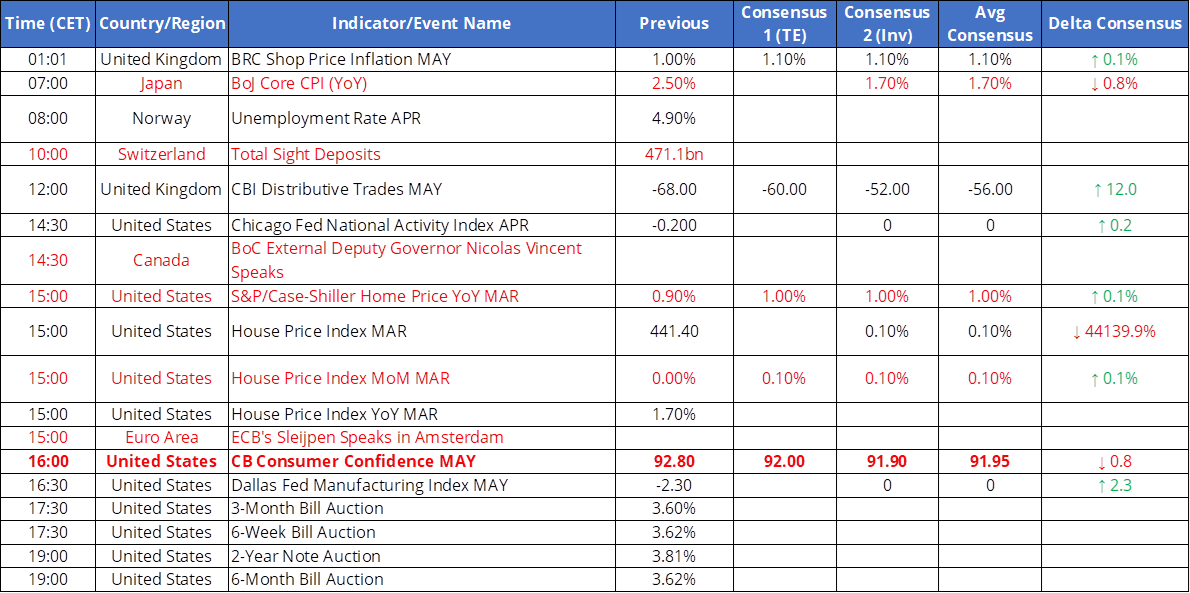Image resolution: width=1190 pixels, height=593 pixels.
Task: Select Consensus 2 value 1.70%
Action: pyautogui.click(x=886, y=84)
